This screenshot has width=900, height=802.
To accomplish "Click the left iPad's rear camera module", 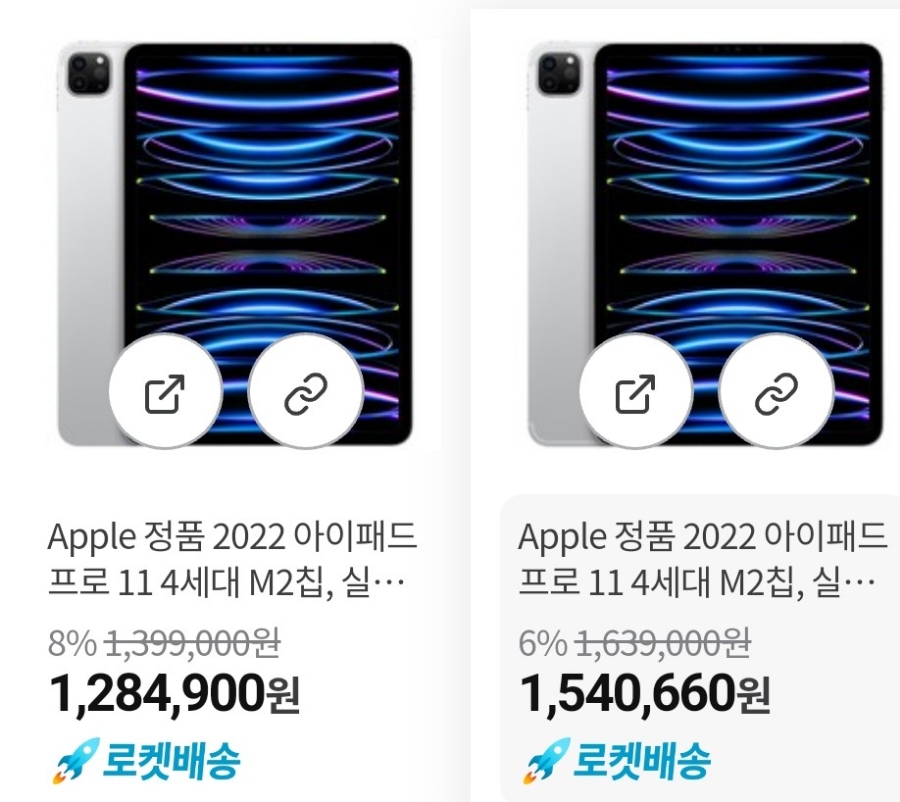I will pyautogui.click(x=88, y=73).
